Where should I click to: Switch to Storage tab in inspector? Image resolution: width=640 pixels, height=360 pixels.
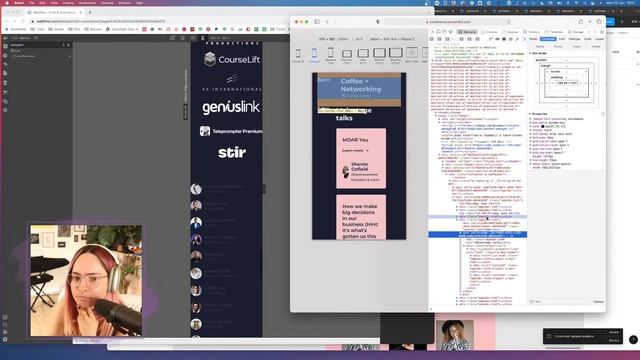tap(576, 32)
